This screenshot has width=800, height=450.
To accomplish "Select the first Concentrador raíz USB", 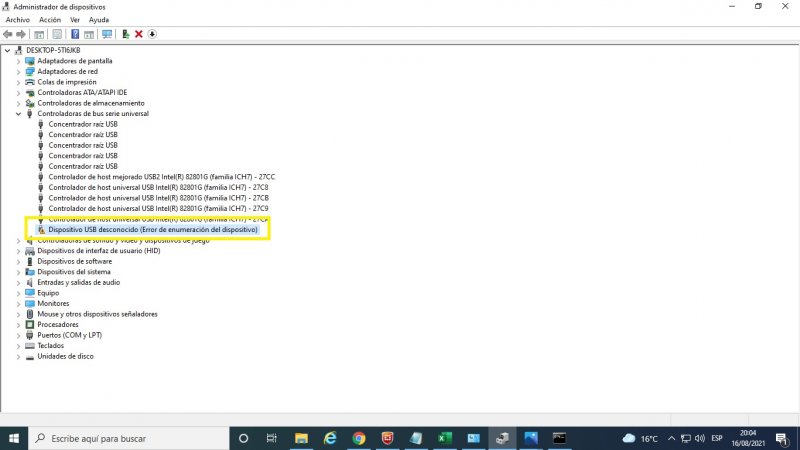I will [x=83, y=124].
